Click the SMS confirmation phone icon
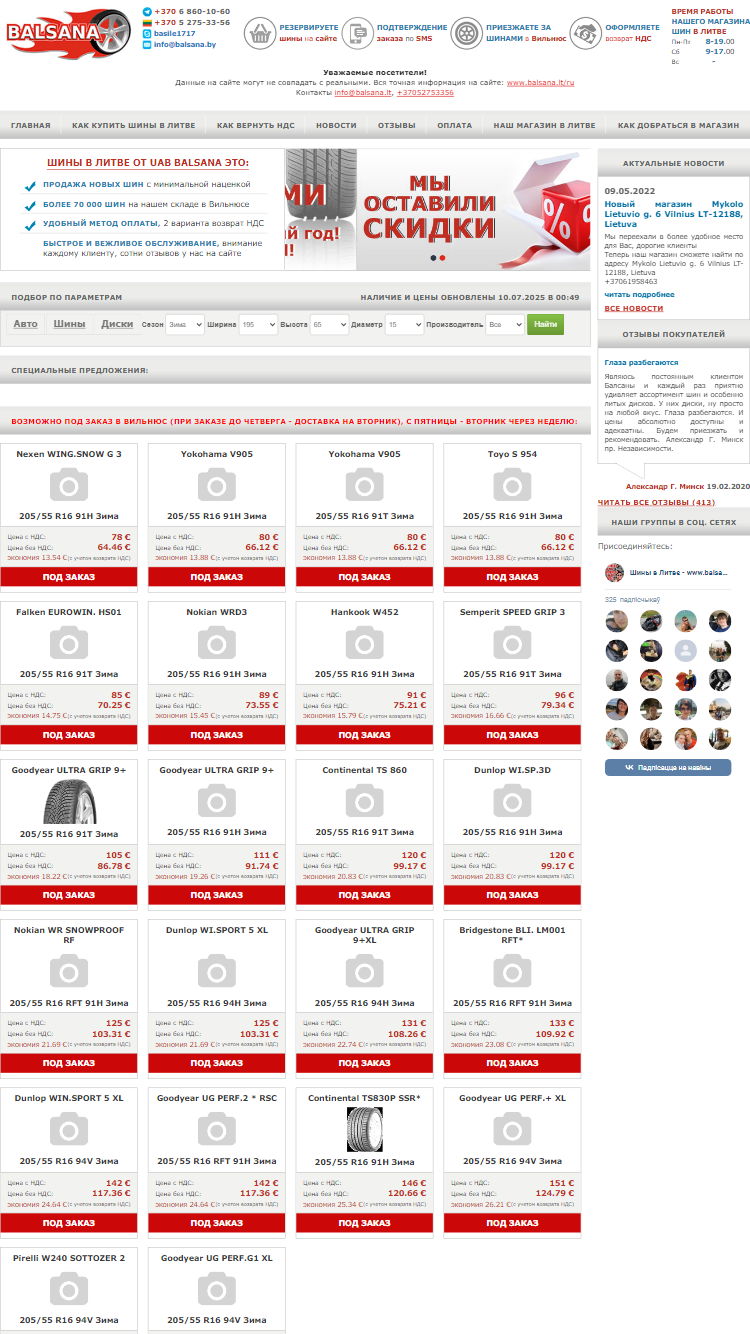 click(357, 33)
